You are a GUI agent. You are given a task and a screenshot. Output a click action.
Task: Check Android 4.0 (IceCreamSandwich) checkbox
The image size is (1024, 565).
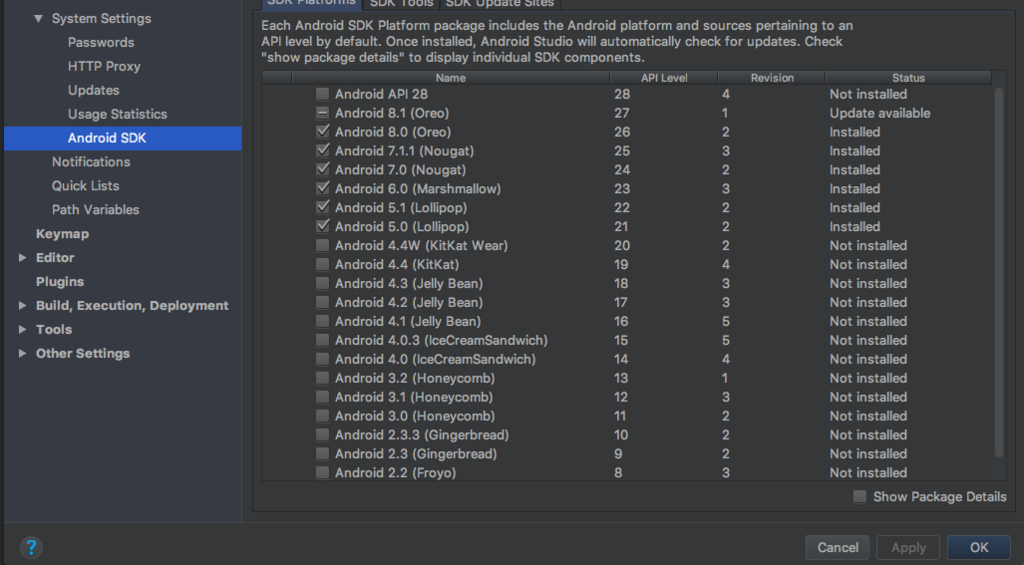coord(322,359)
